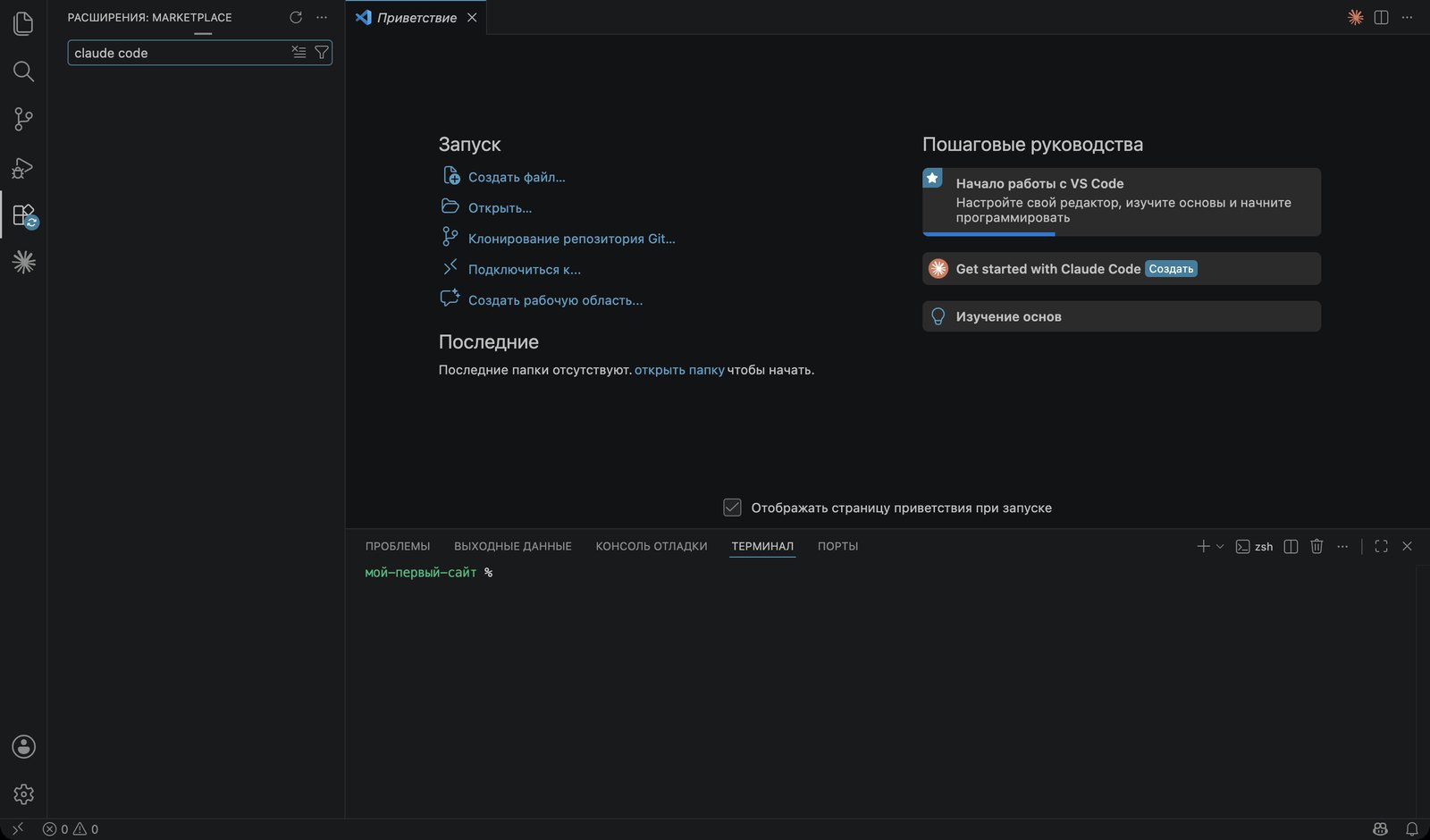Click the Открыть... link
This screenshot has width=1430, height=840.
click(x=500, y=208)
